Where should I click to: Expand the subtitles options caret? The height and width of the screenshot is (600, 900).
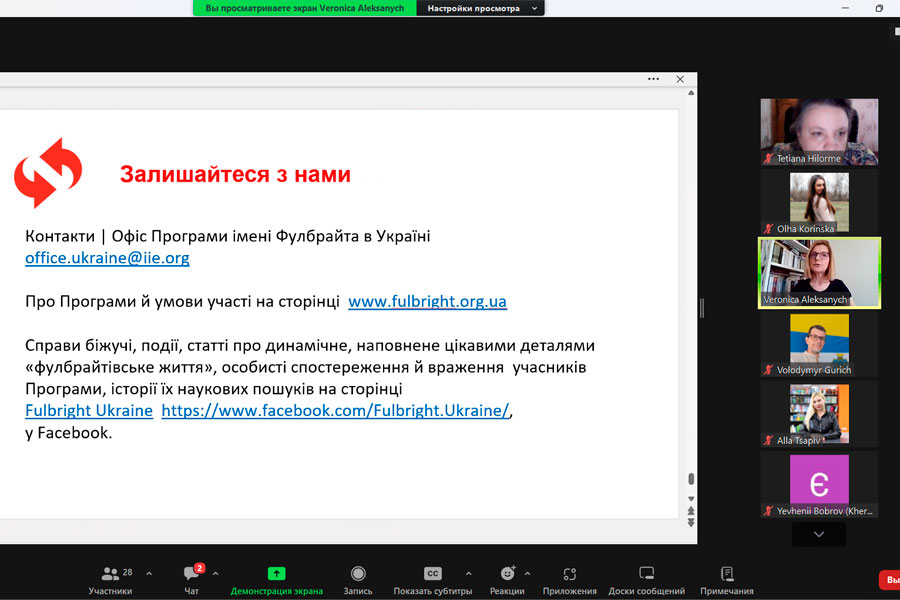(x=468, y=574)
